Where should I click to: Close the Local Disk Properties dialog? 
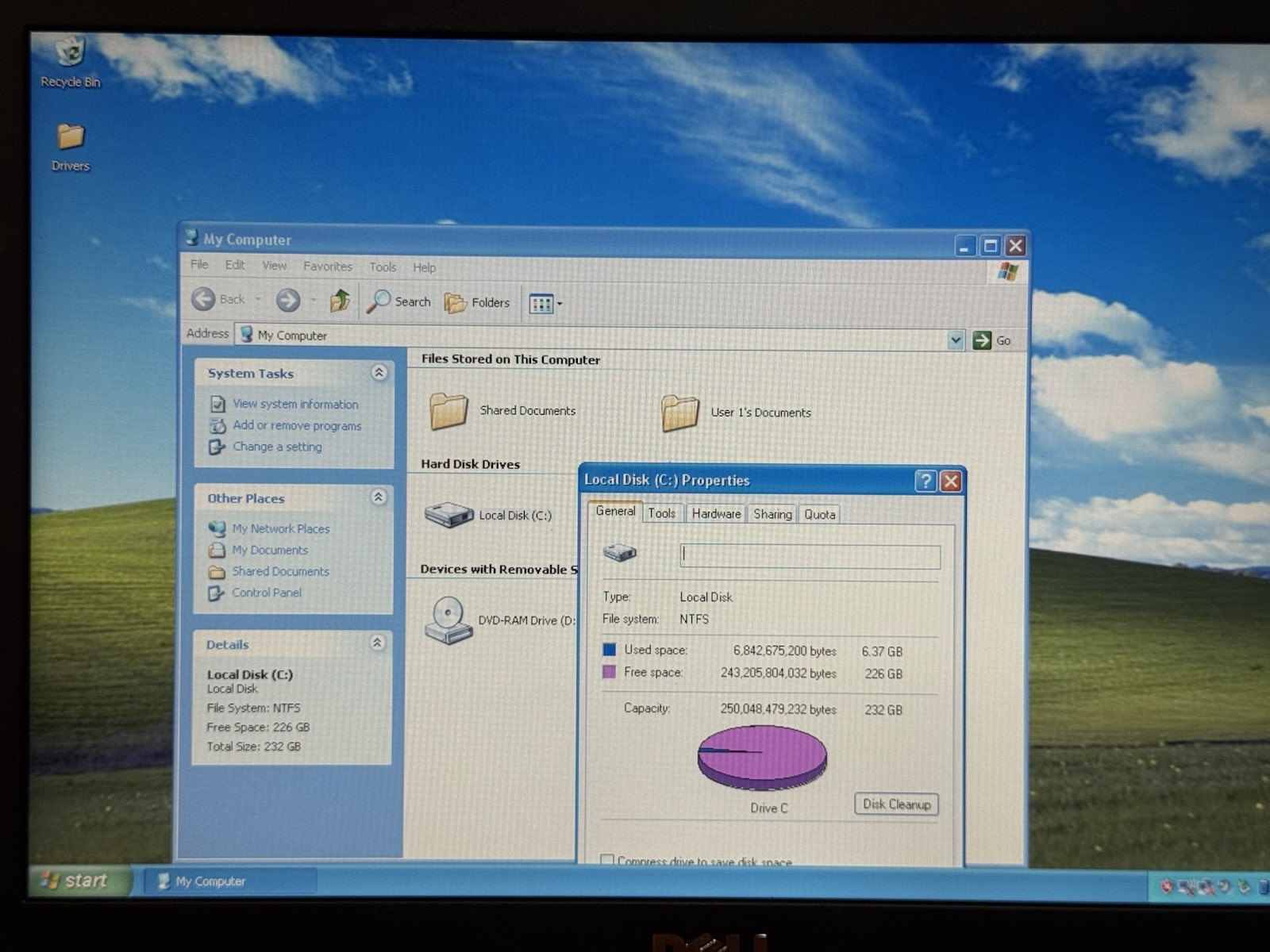pyautogui.click(x=951, y=482)
